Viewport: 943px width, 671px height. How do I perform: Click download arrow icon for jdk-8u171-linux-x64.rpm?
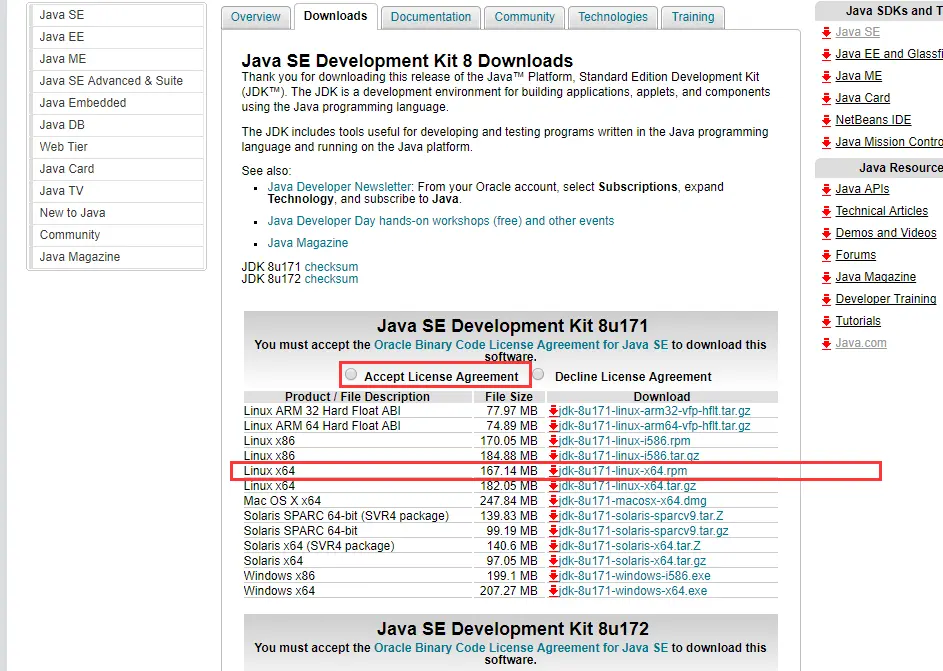point(554,471)
